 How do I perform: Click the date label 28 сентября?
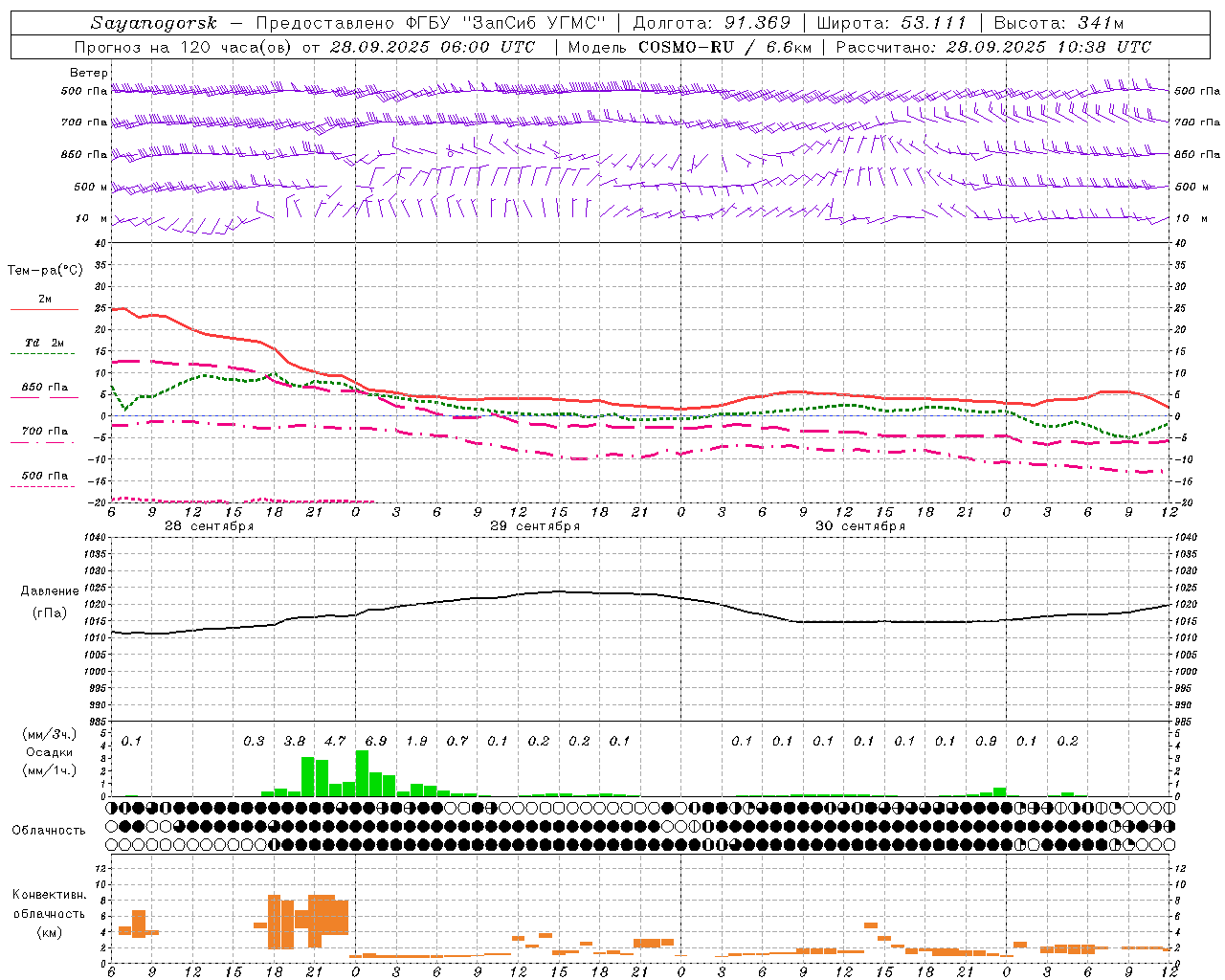(209, 526)
